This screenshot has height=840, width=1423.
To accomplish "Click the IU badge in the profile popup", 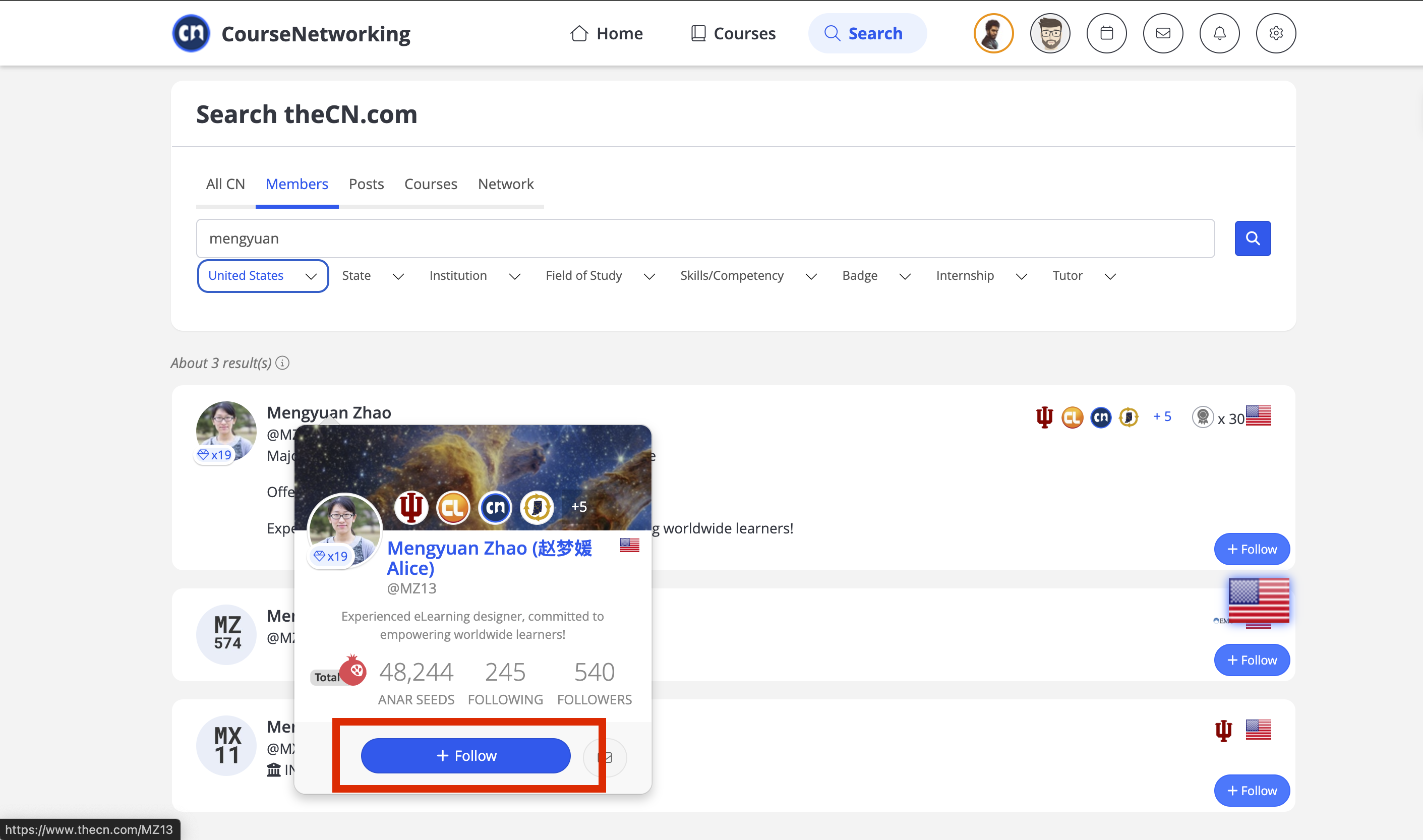I will pos(411,507).
